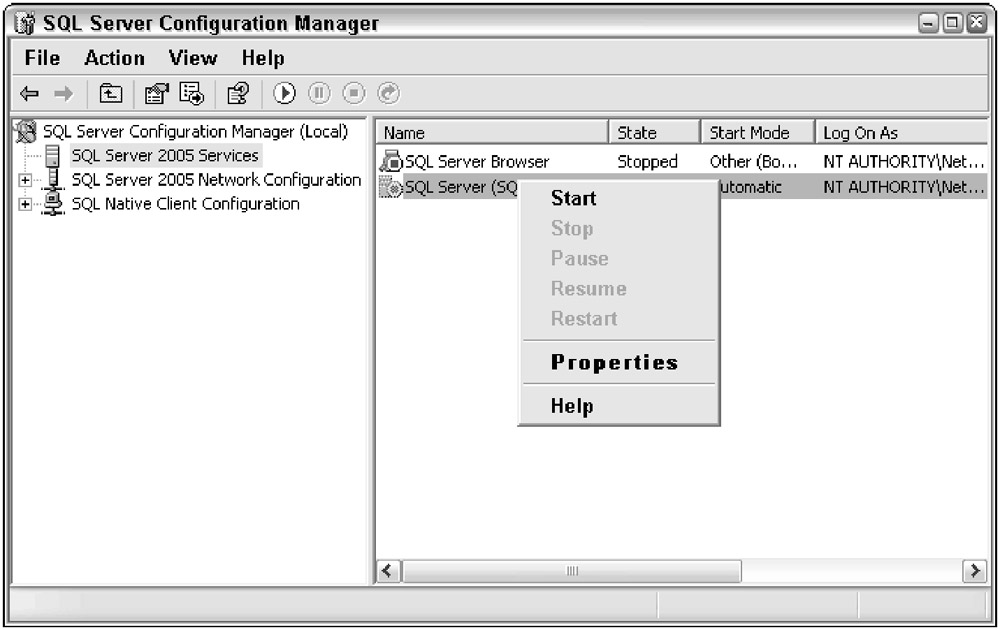1000x630 pixels.
Task: Choose Start in the context menu
Action: point(573,198)
